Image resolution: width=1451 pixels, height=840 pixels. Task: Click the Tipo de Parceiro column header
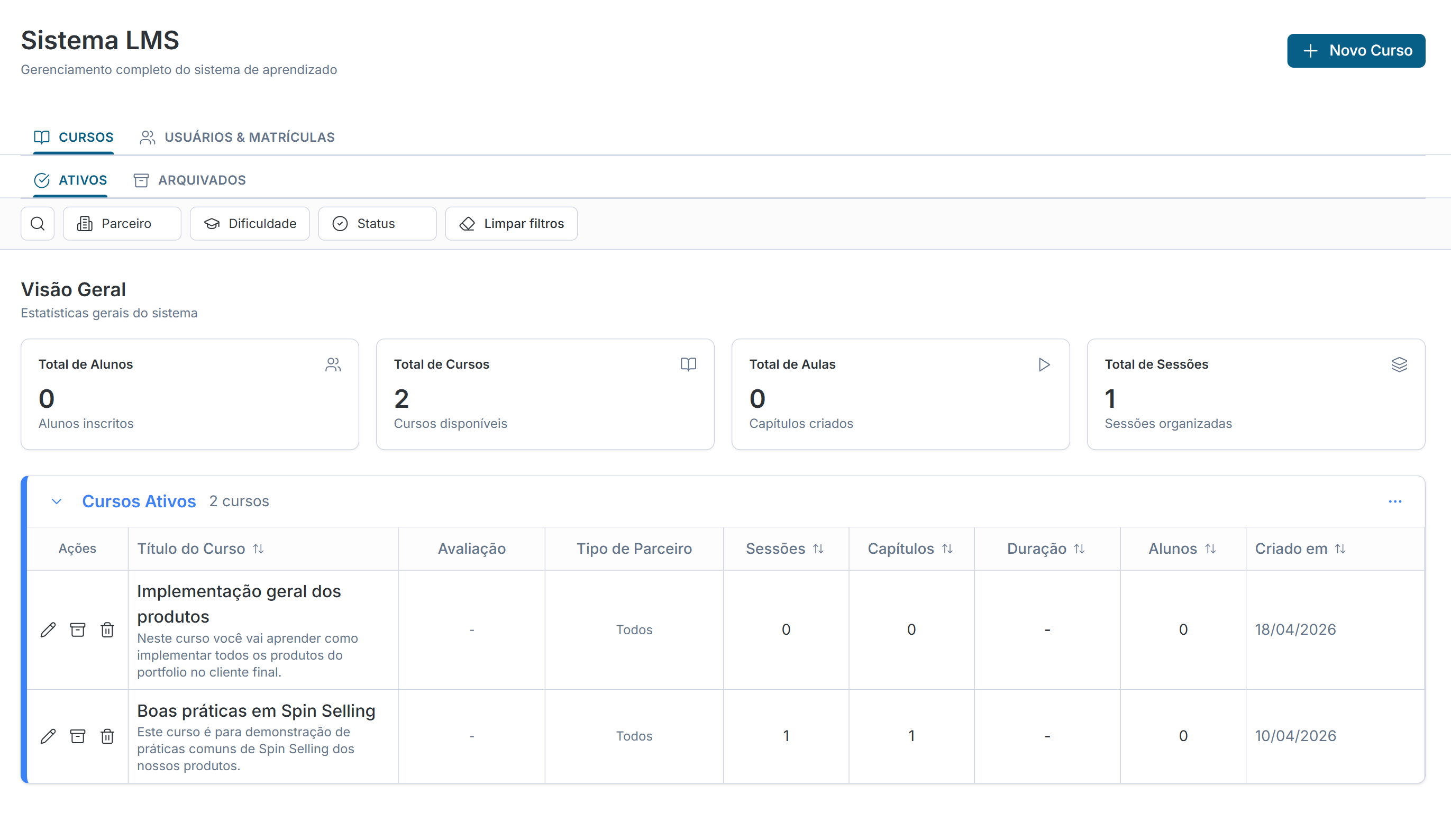(634, 549)
